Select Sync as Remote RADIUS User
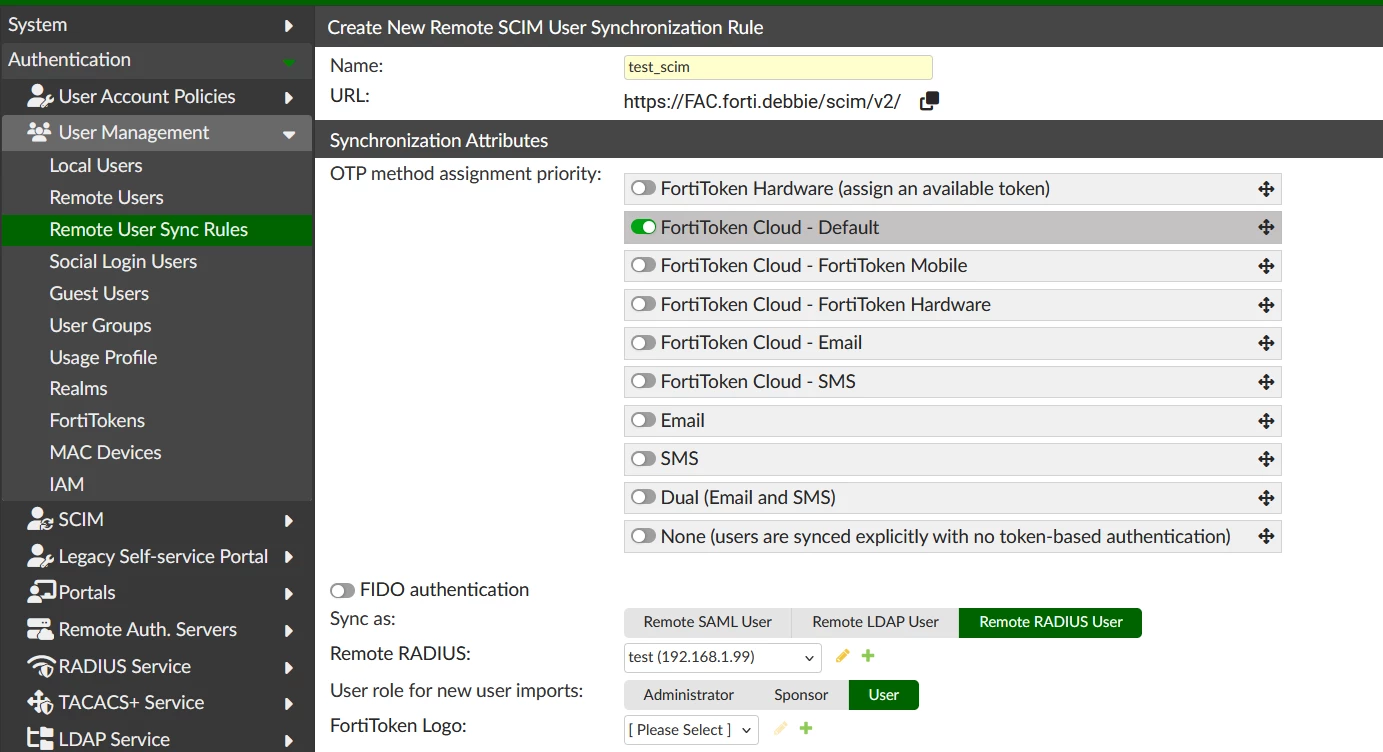This screenshot has height=752, width=1383. 1050,622
